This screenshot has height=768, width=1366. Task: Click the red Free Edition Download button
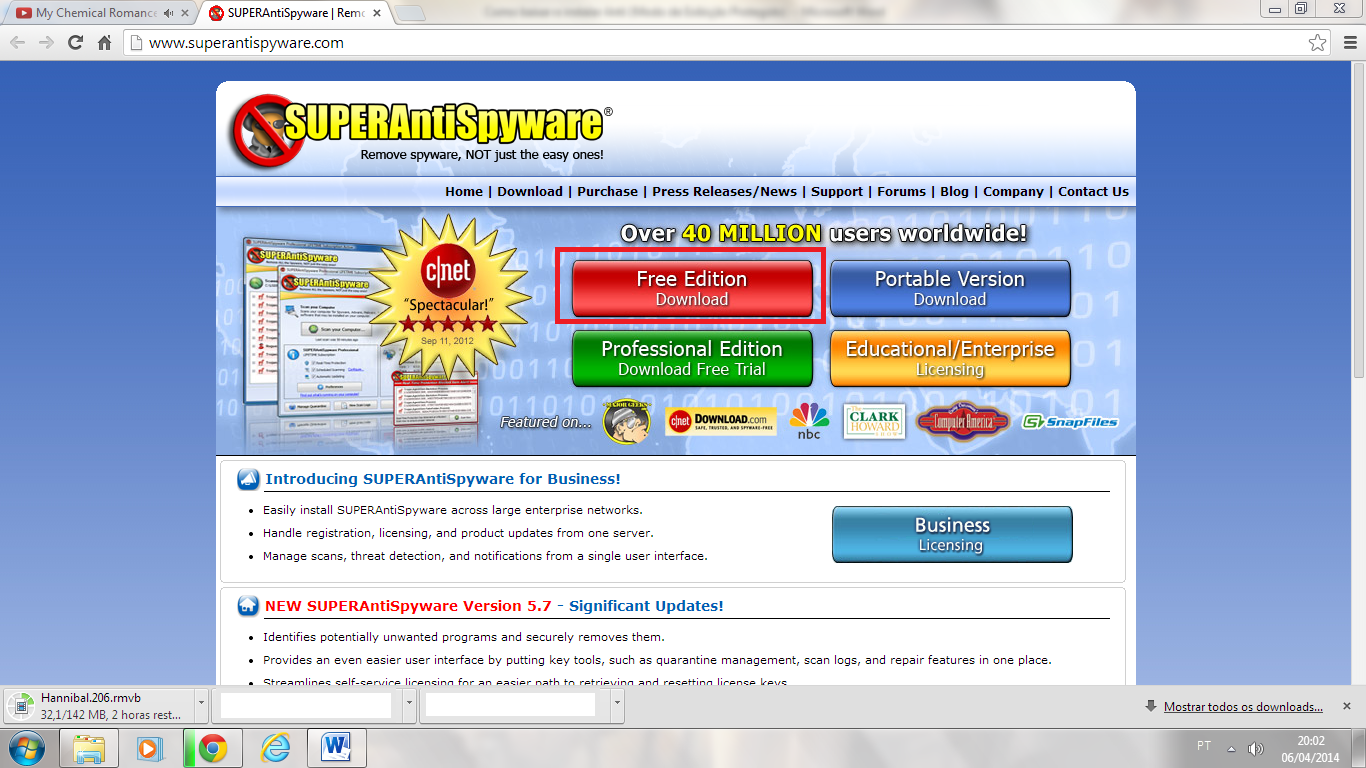coord(692,288)
